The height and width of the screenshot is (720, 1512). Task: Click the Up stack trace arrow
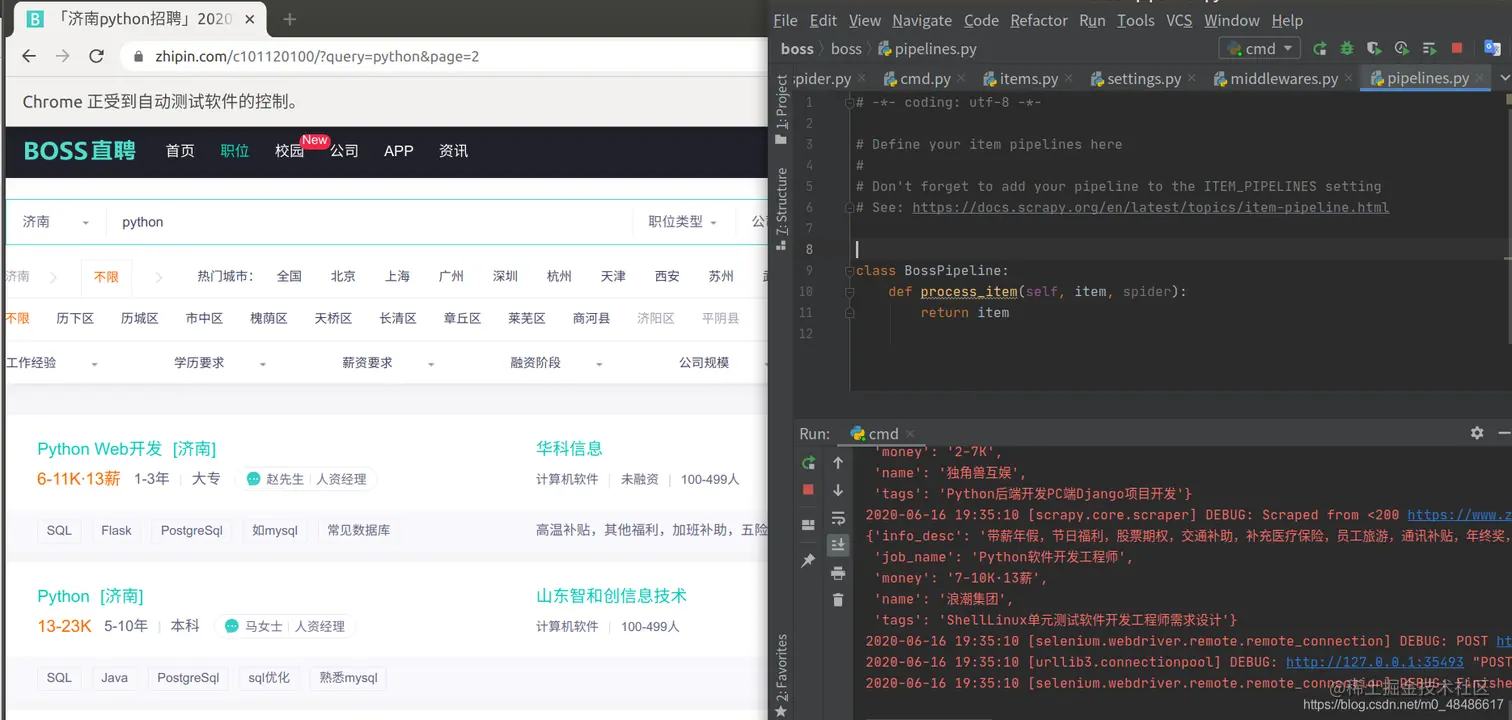click(x=838, y=463)
